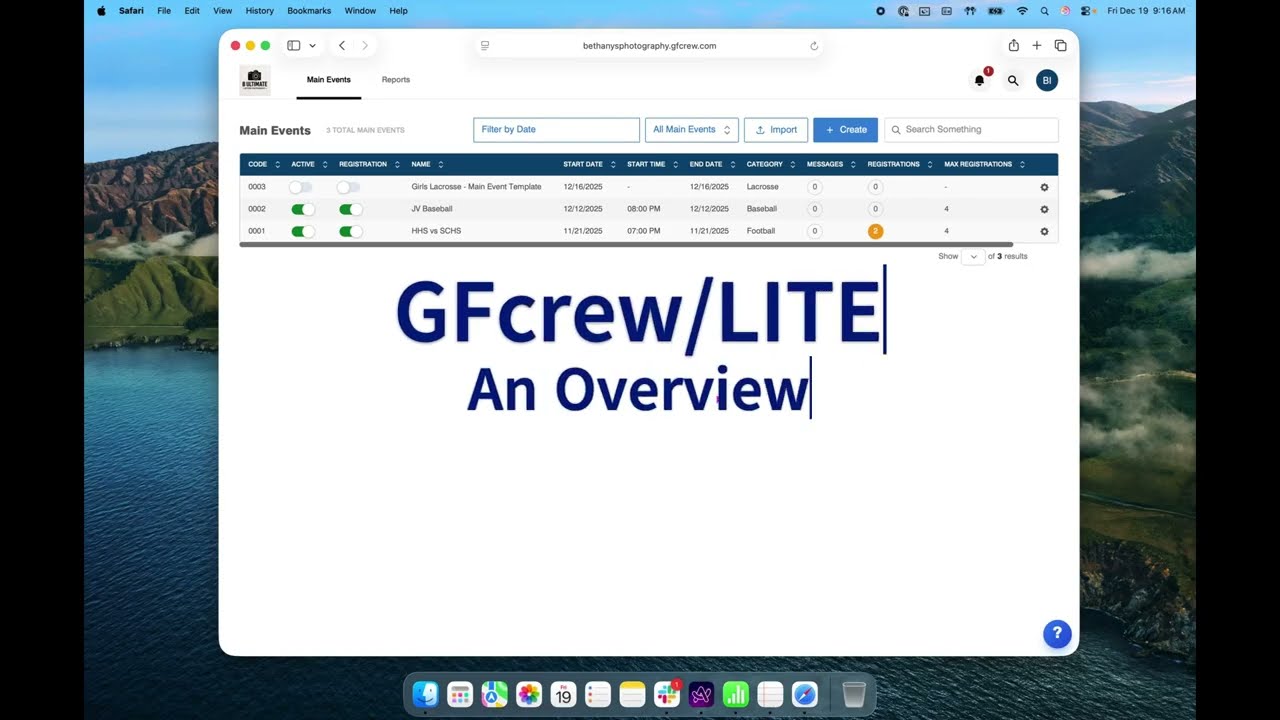View messages count for HHS vs SCHS
Viewport: 1280px width, 720px height.
coord(814,231)
